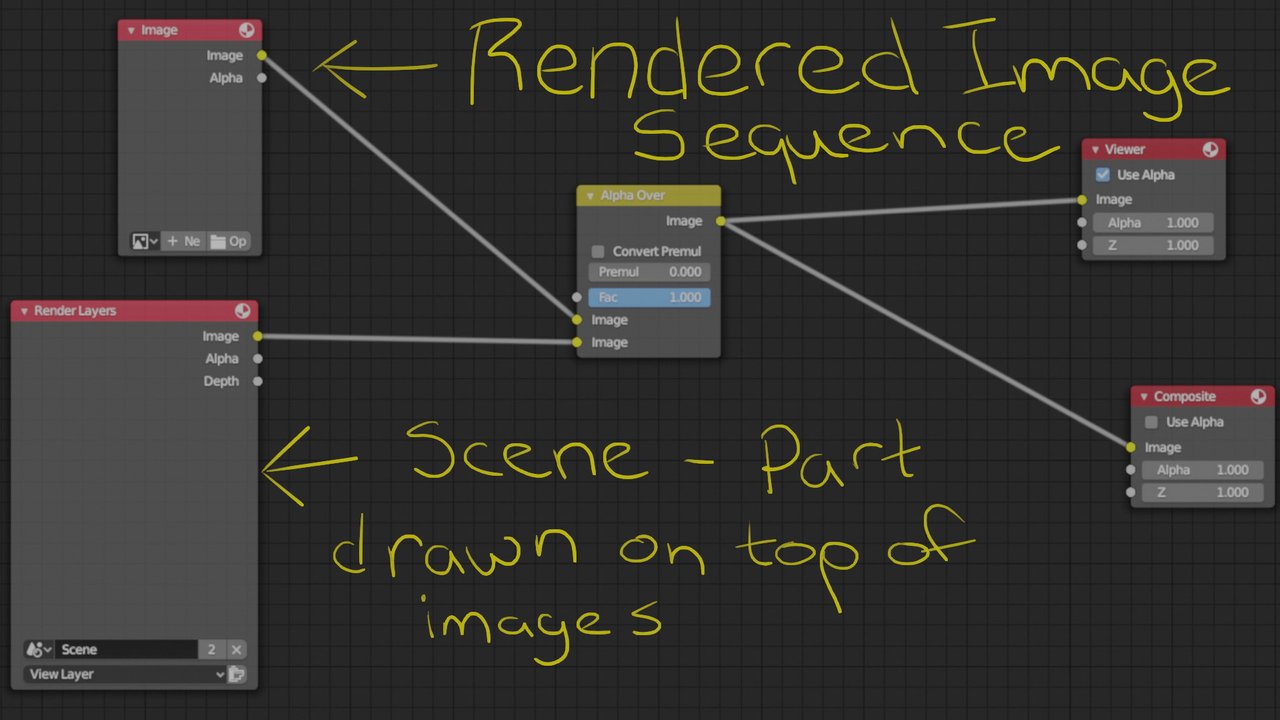Open the View Layer dropdown
This screenshot has height=720, width=1280.
click(126, 674)
